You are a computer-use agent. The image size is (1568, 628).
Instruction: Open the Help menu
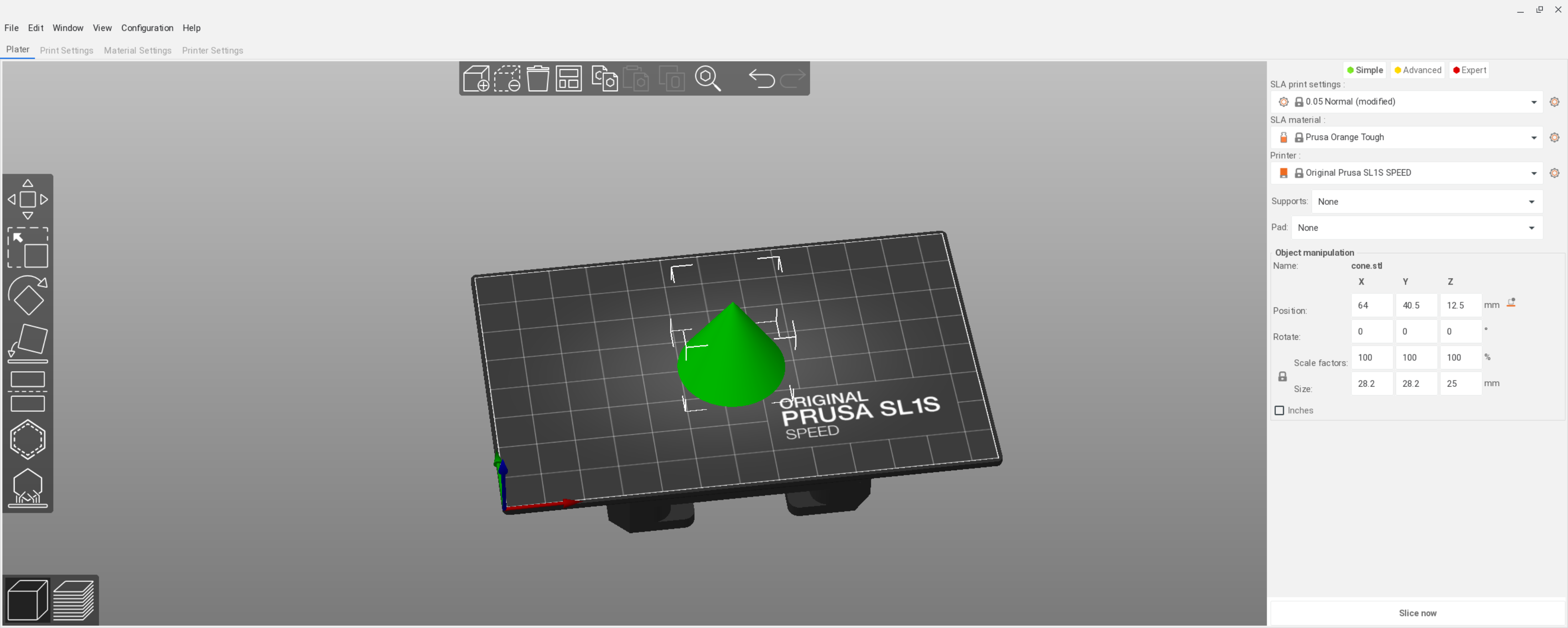point(192,28)
